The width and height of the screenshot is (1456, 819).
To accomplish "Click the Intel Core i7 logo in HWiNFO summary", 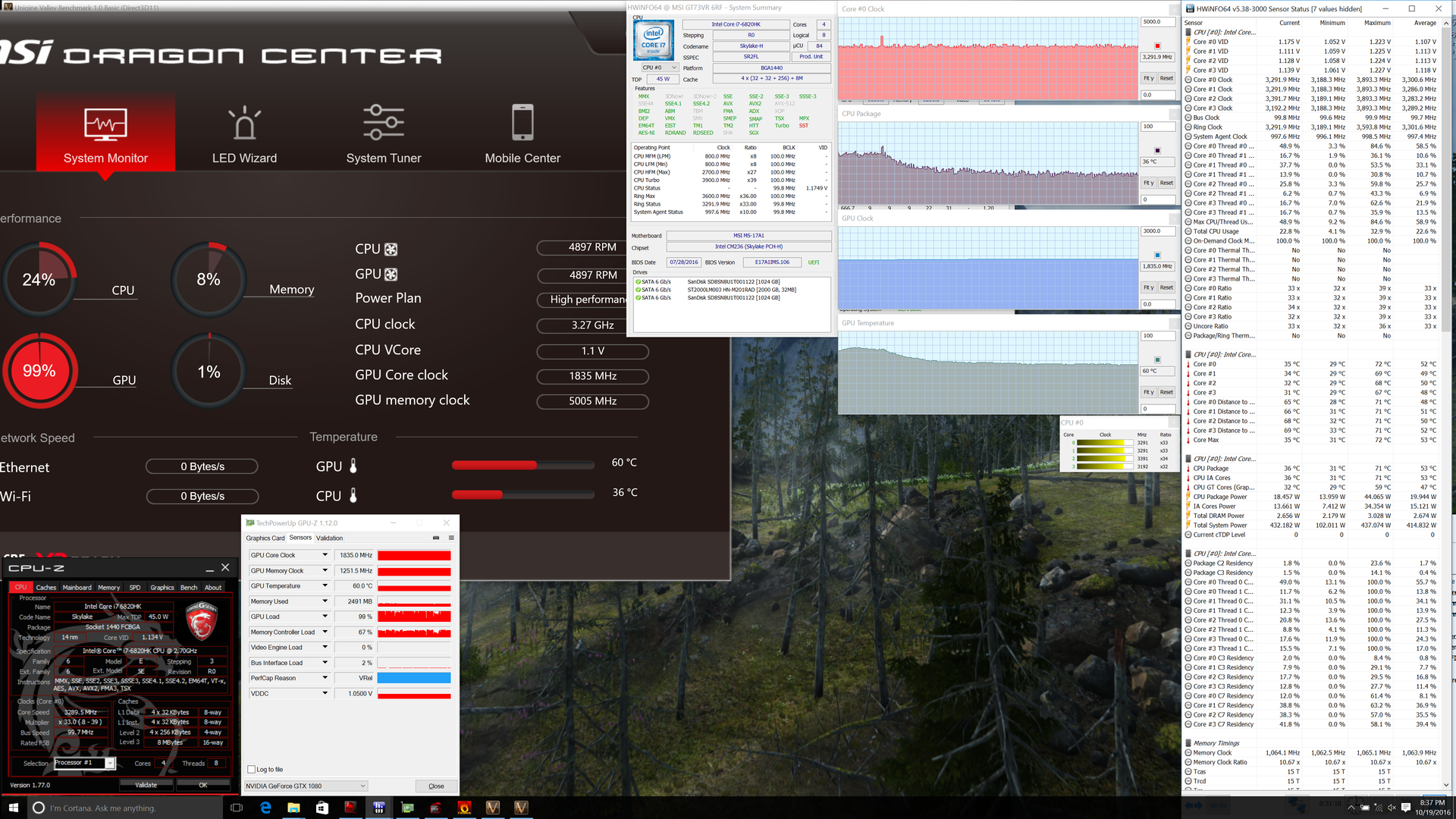I will (x=653, y=39).
